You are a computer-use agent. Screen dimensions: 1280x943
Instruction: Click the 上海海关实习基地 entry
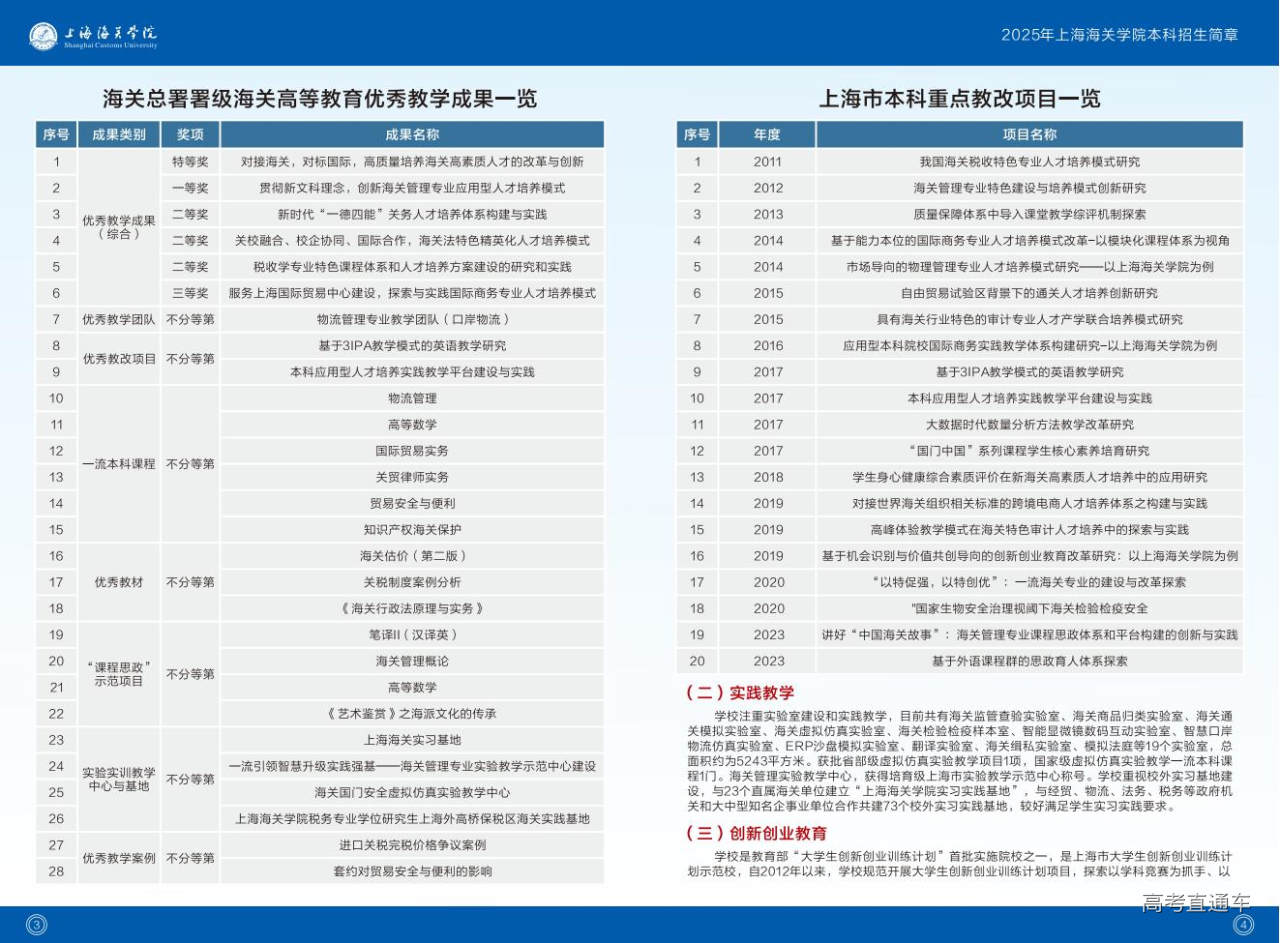pos(412,740)
